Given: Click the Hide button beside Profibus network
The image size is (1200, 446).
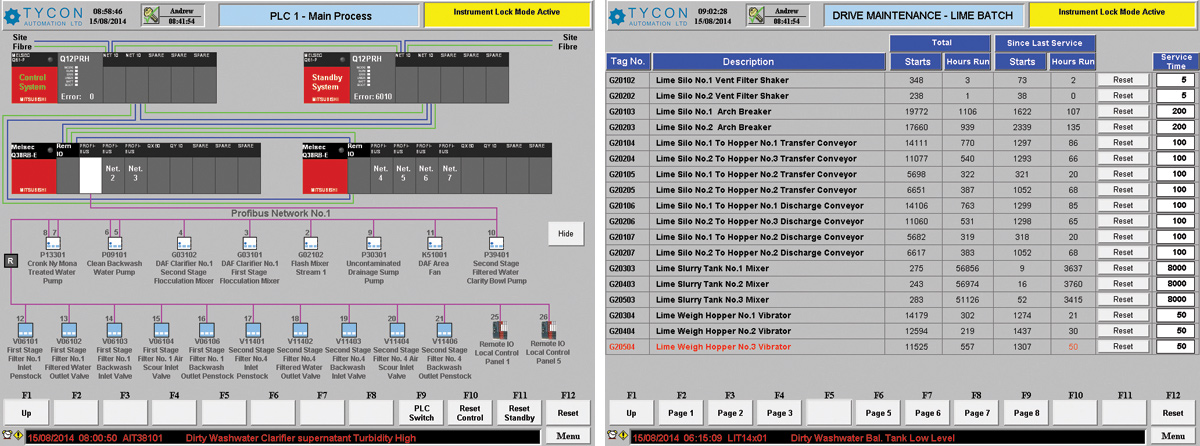Looking at the screenshot, I should coord(565,233).
